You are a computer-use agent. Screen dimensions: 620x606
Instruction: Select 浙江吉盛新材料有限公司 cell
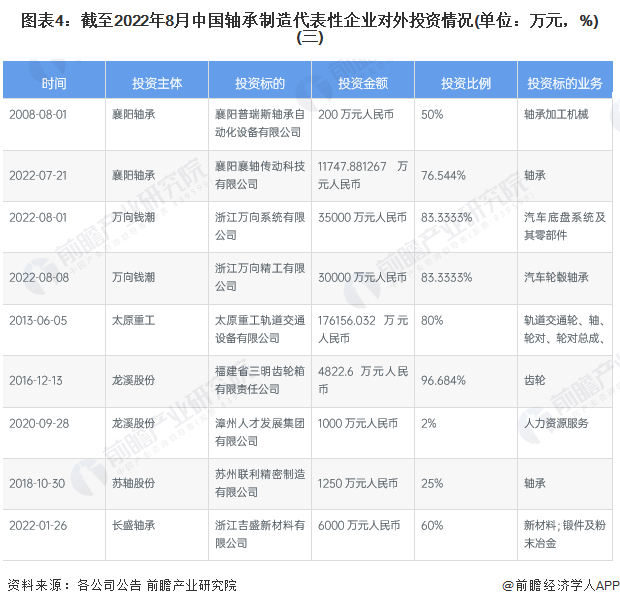click(260, 534)
